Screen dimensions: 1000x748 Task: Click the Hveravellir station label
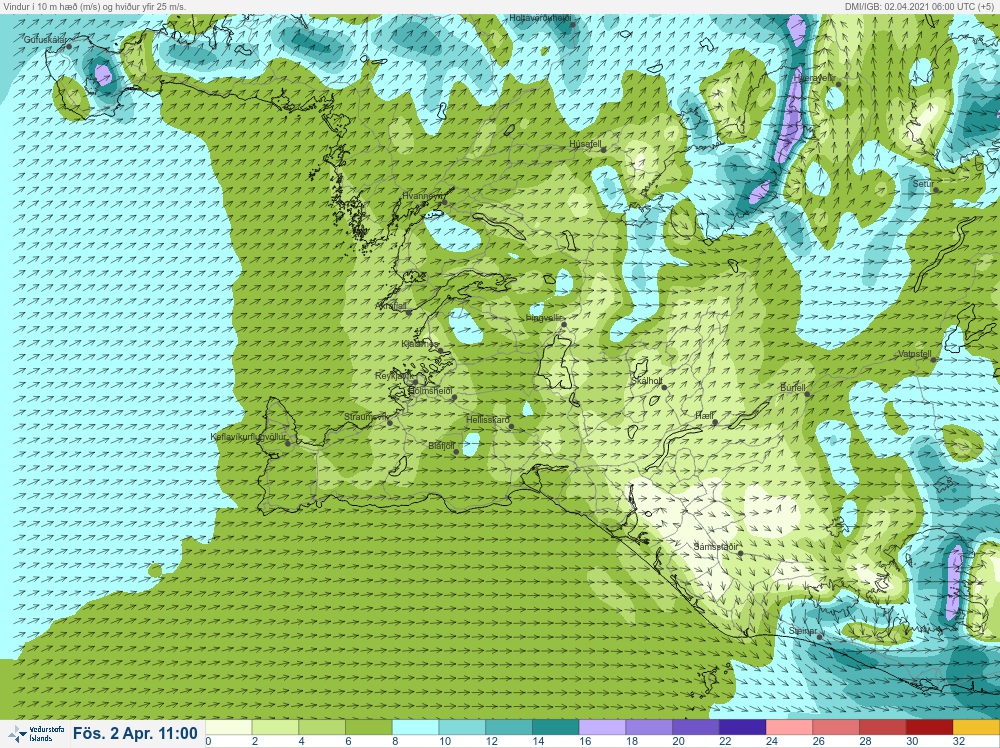click(815, 78)
